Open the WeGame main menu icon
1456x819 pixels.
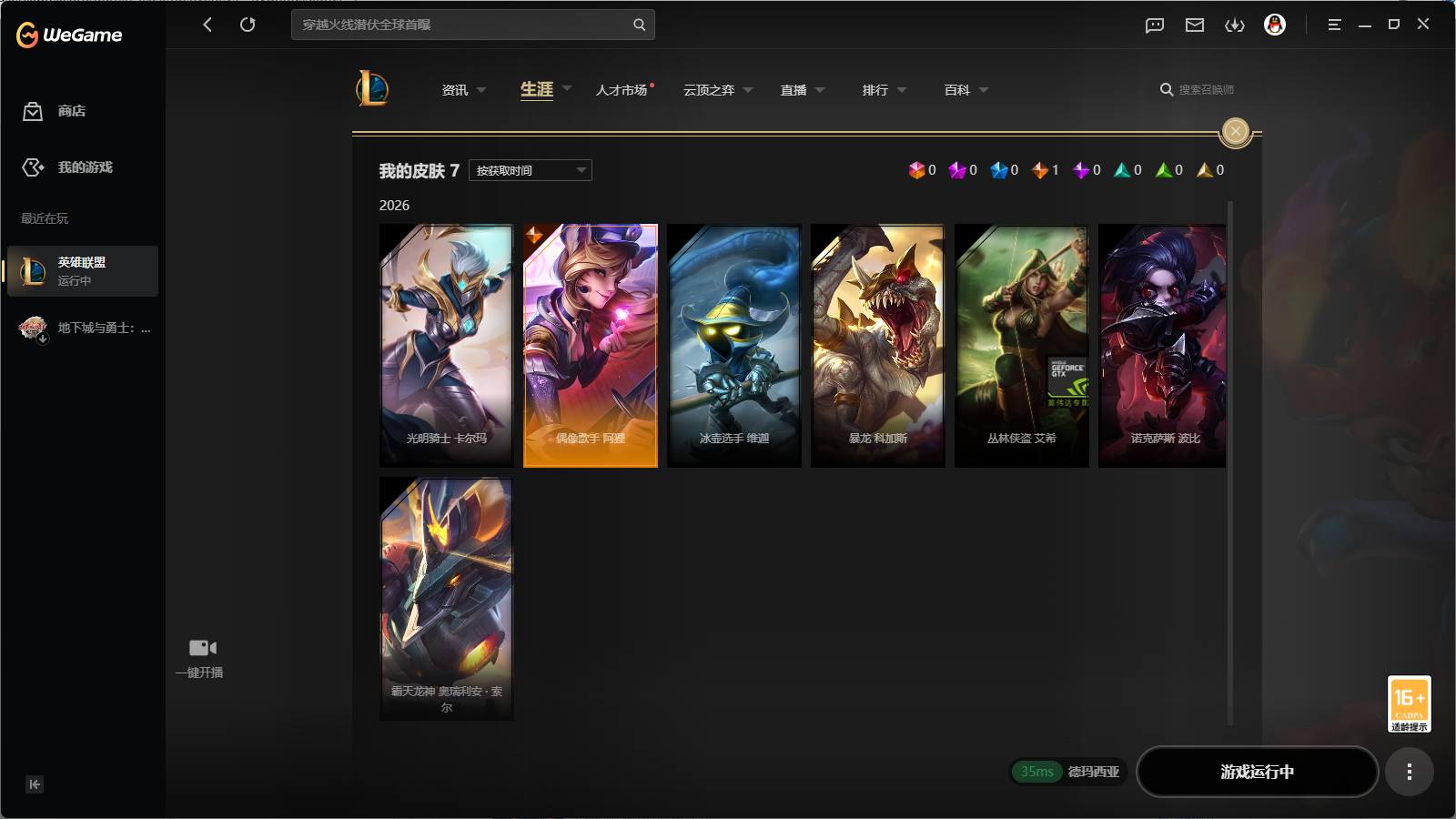(1334, 25)
